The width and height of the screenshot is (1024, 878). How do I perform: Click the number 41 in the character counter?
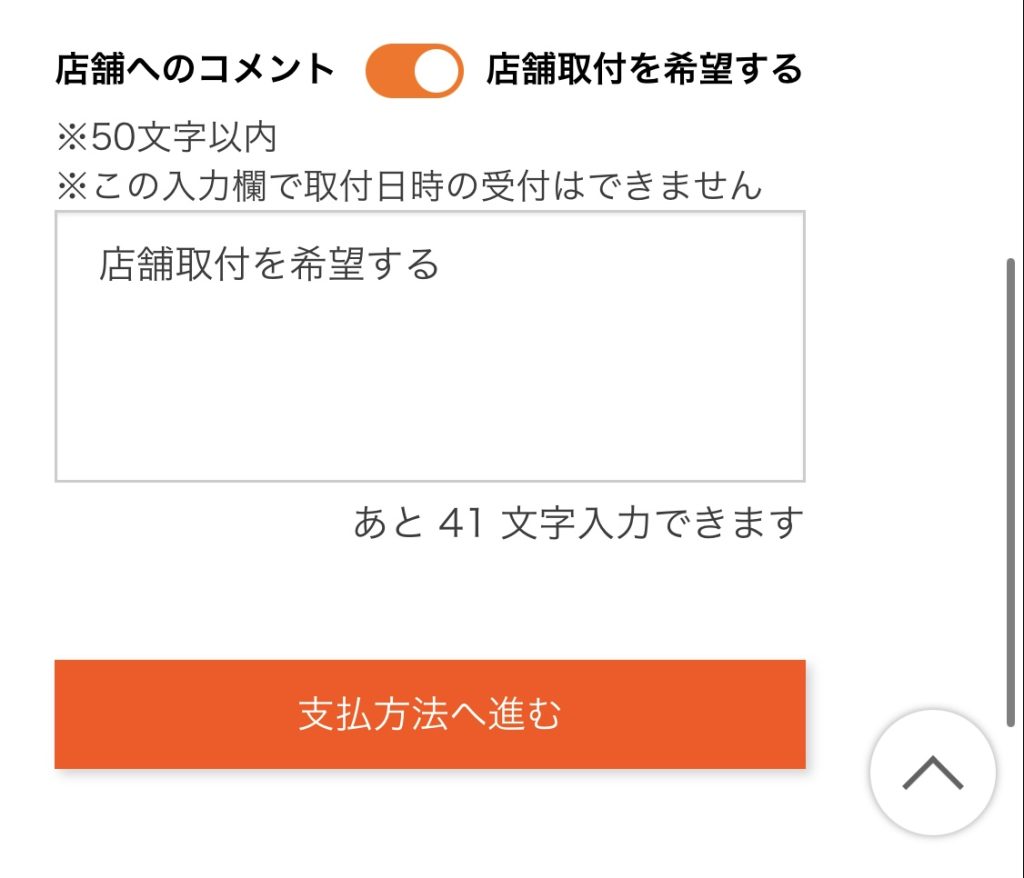coord(461,523)
